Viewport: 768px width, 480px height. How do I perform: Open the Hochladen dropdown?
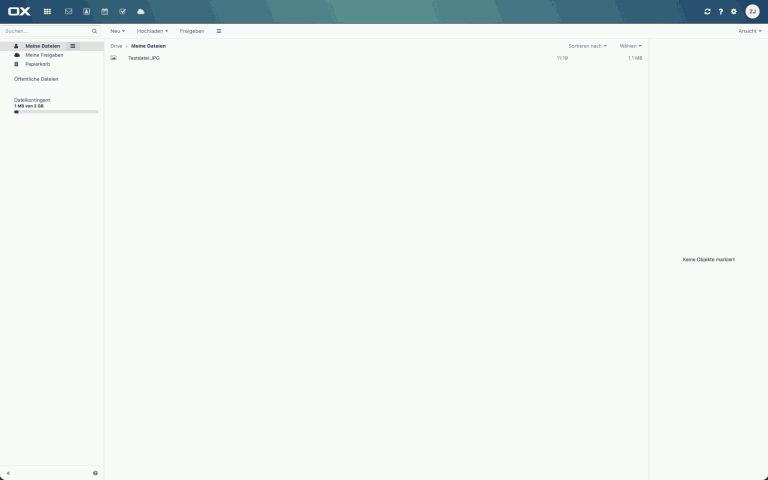tap(152, 31)
